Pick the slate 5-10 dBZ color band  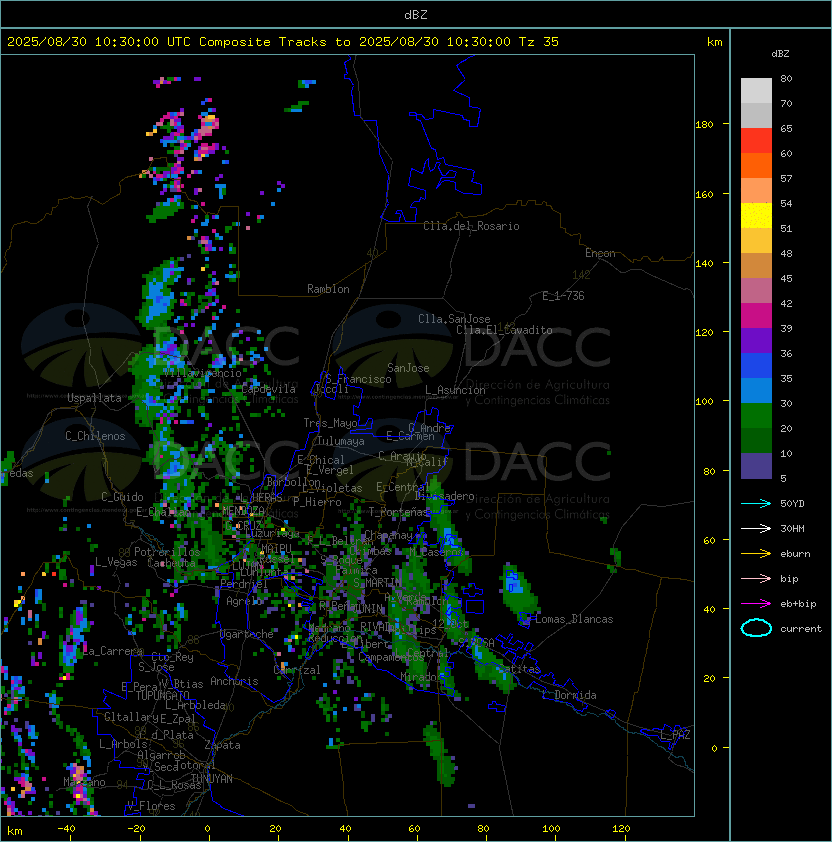click(x=756, y=466)
